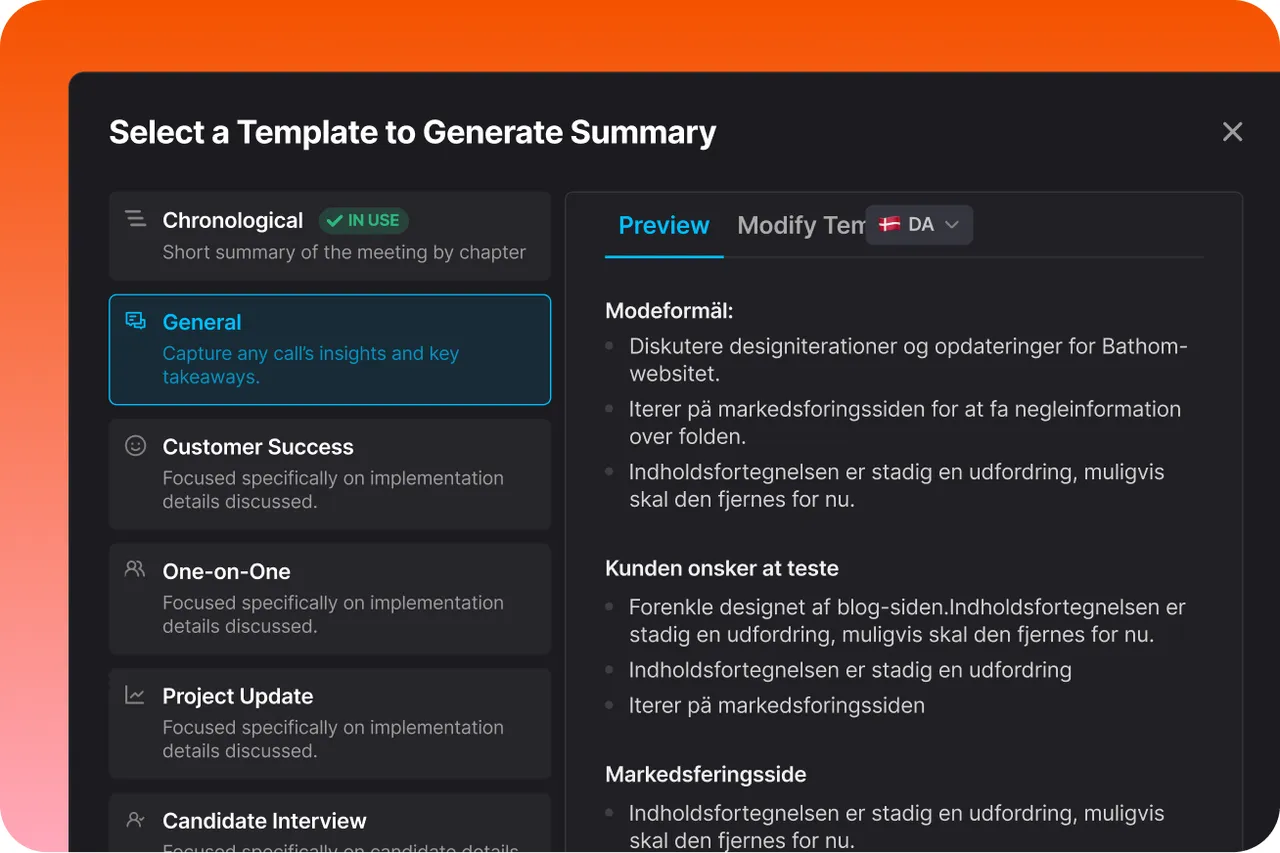
Task: Select the One-on-One template
Action: pyautogui.click(x=330, y=599)
